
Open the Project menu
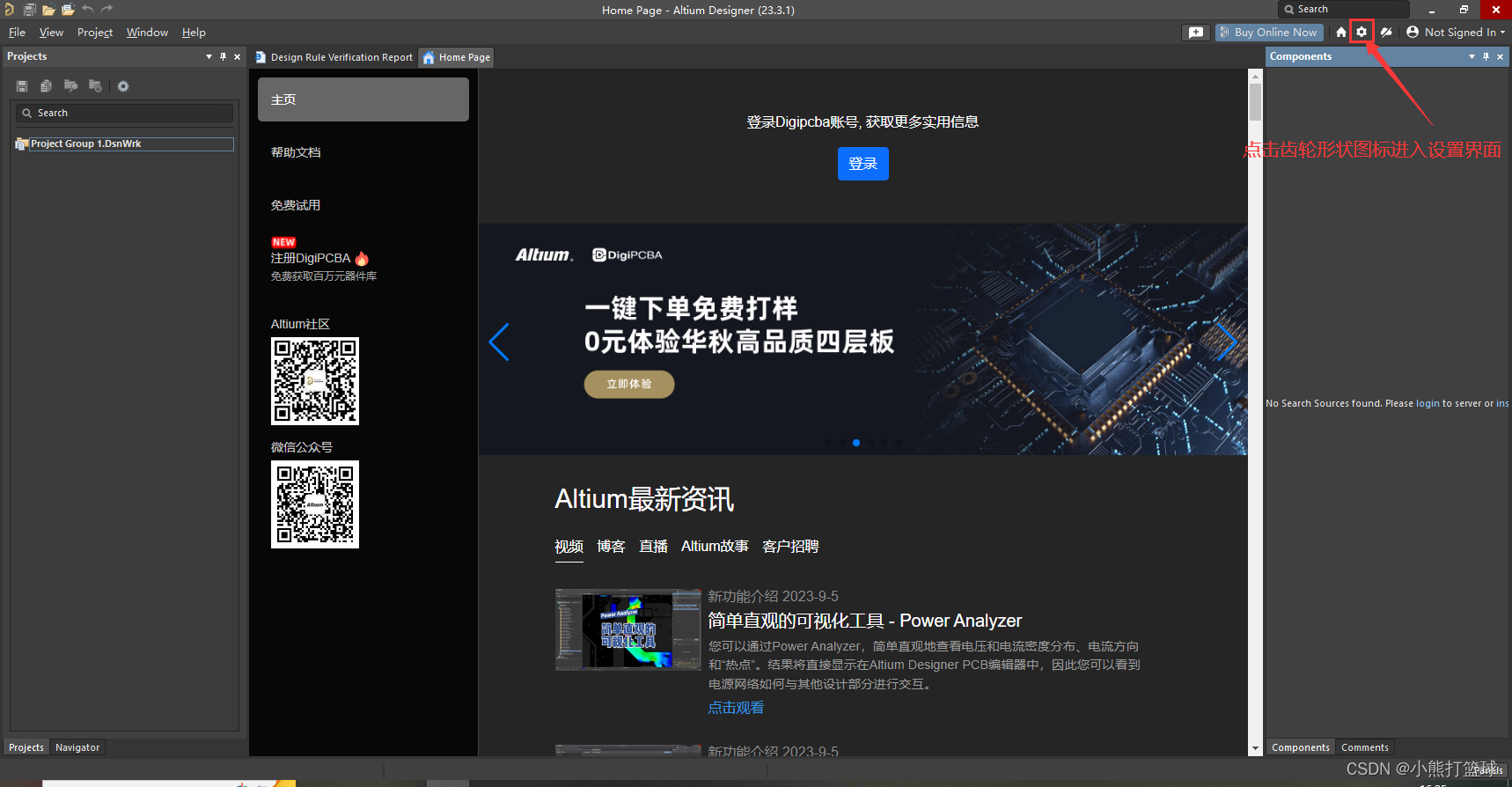click(95, 33)
